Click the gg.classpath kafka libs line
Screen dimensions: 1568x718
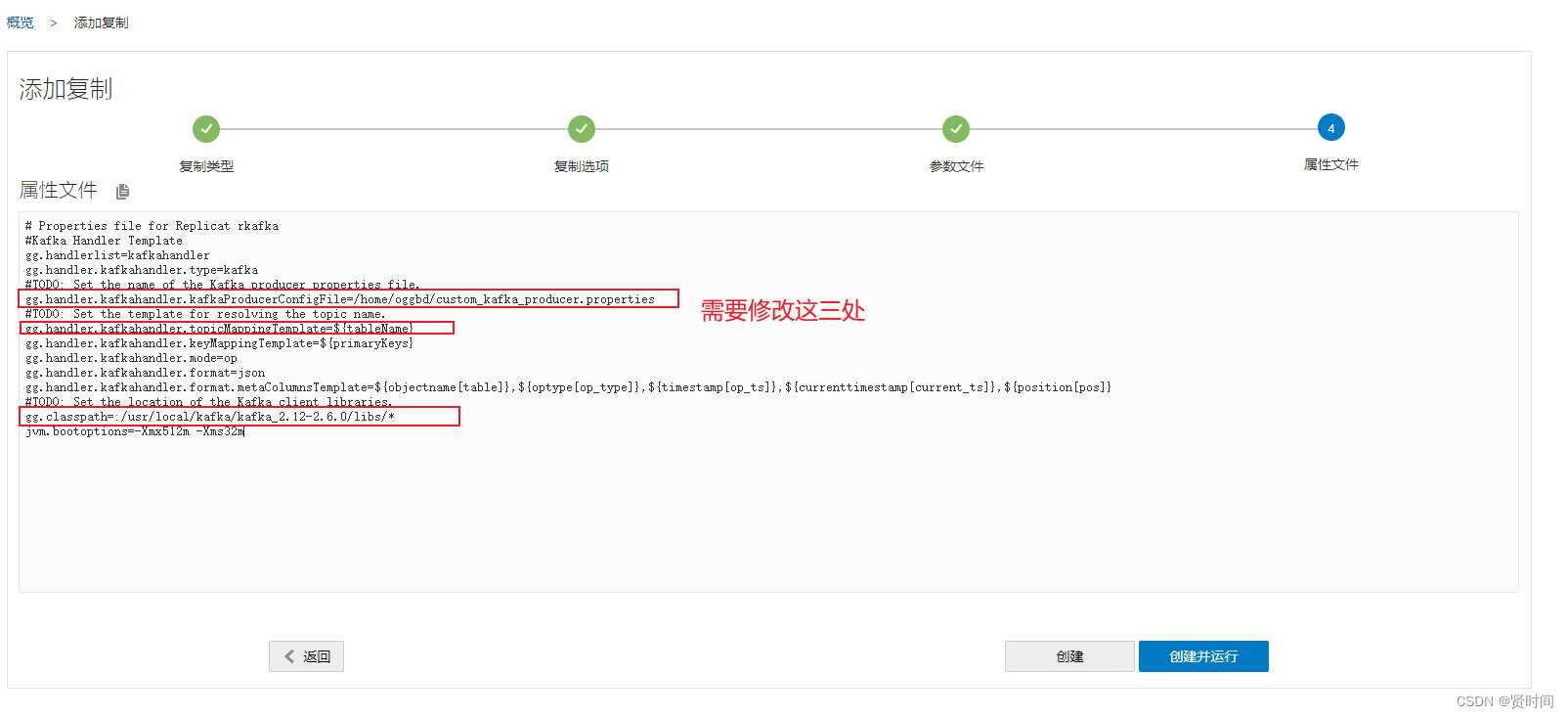click(210, 417)
